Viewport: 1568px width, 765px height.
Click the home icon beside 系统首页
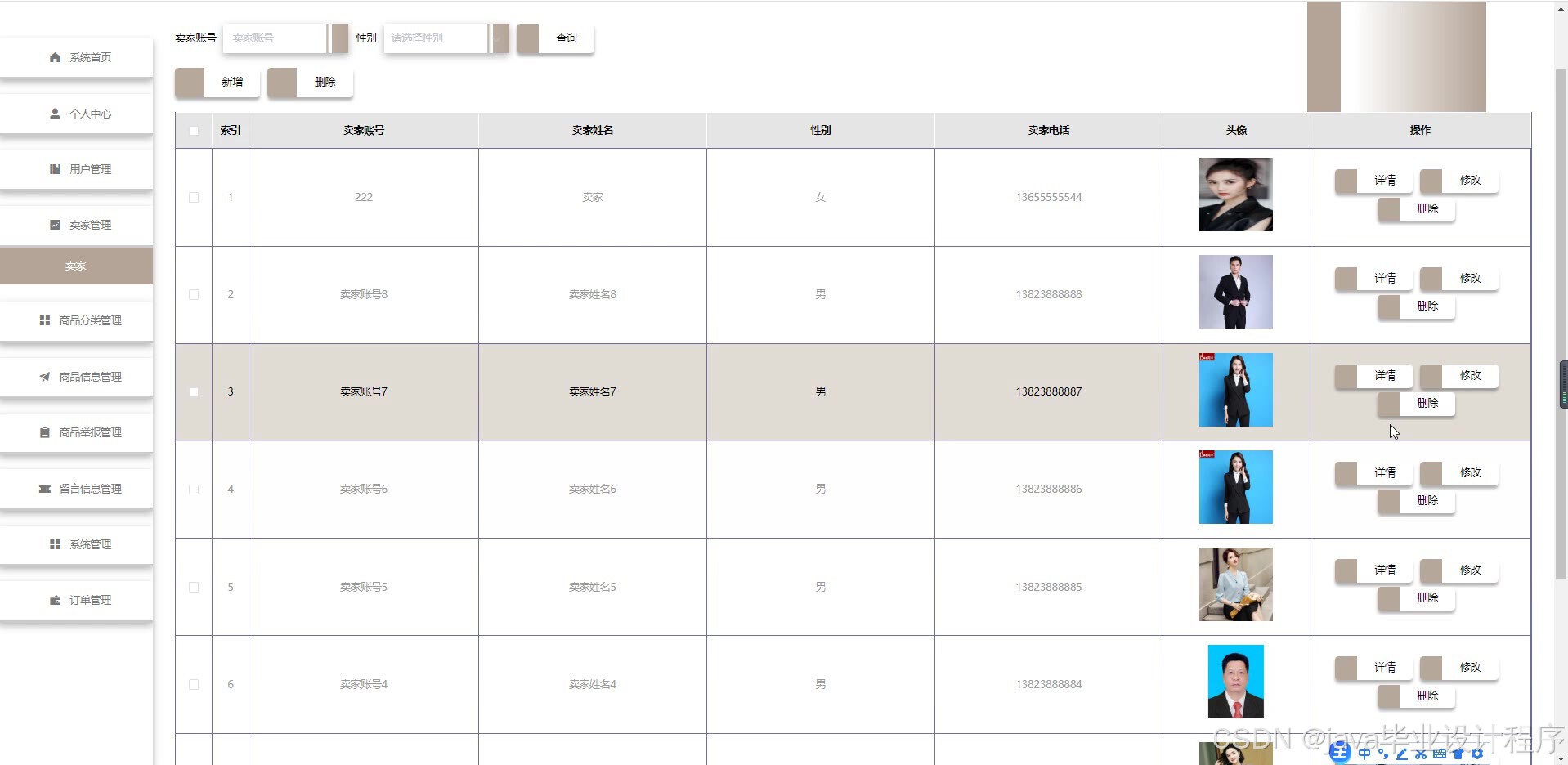click(x=55, y=57)
